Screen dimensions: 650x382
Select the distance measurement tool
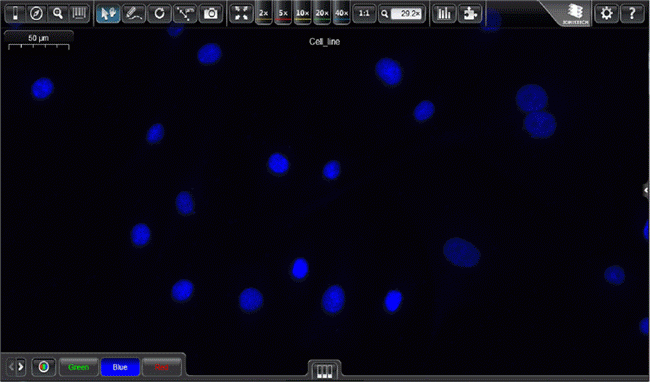185,14
